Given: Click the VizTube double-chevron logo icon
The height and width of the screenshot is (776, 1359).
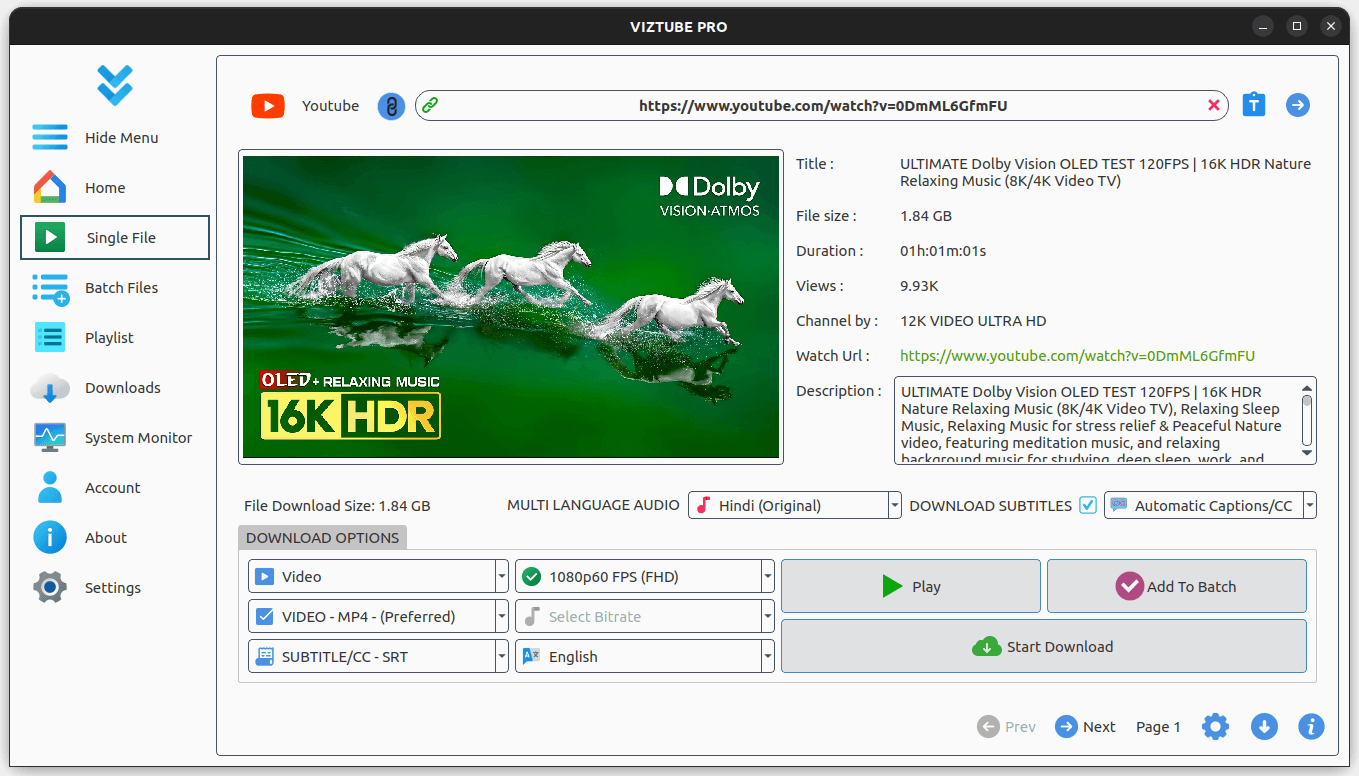Looking at the screenshot, I should 115,85.
